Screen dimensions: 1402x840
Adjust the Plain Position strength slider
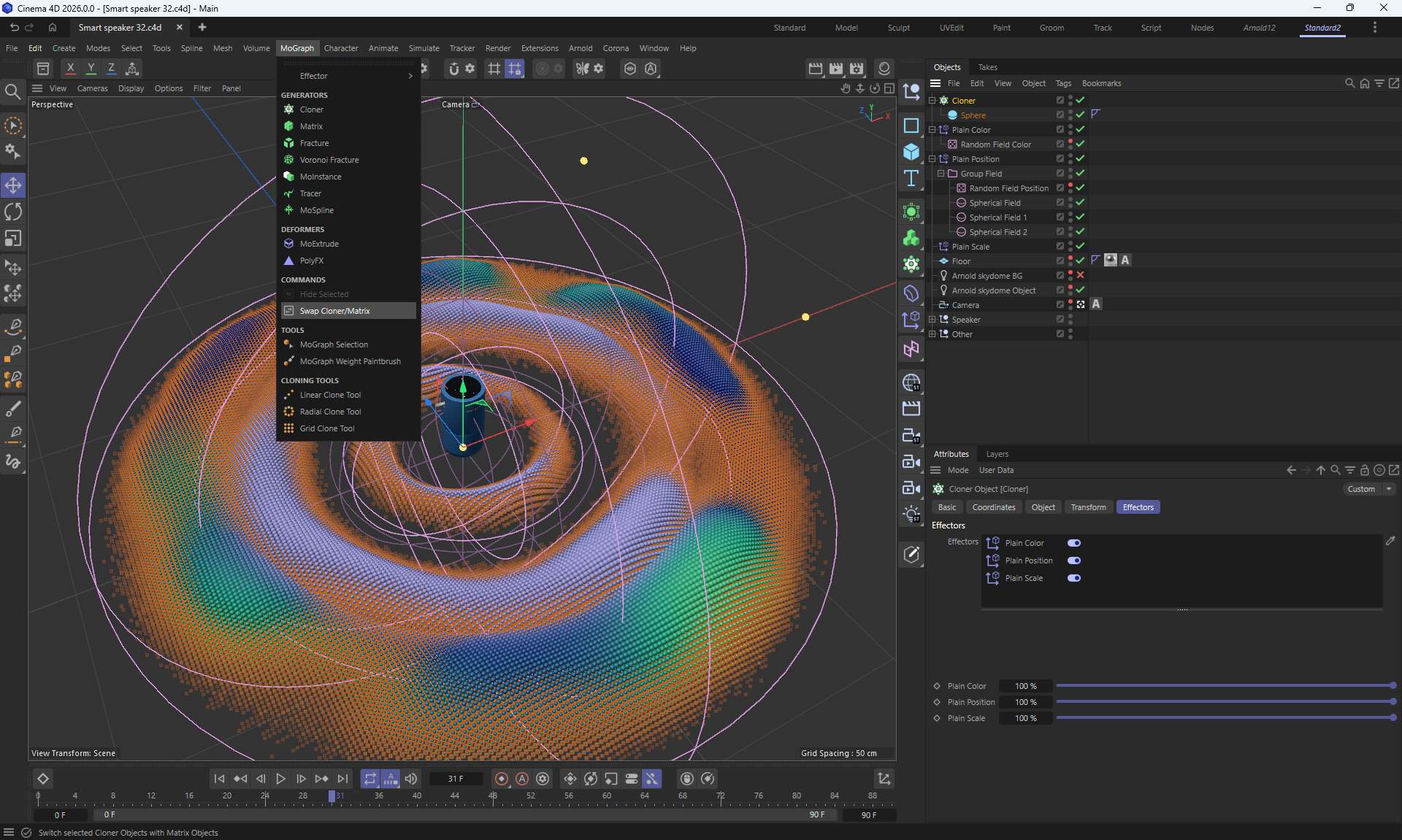point(1225,702)
